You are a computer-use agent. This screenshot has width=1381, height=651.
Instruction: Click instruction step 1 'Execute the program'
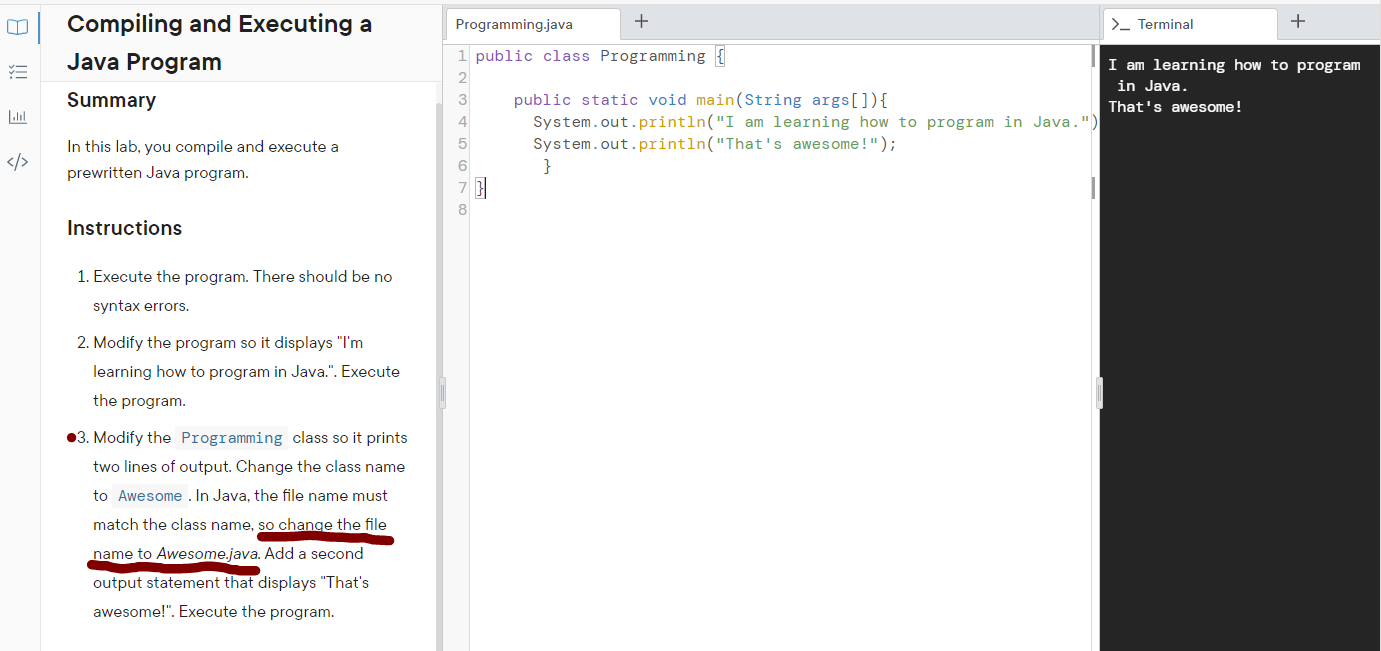(x=242, y=291)
